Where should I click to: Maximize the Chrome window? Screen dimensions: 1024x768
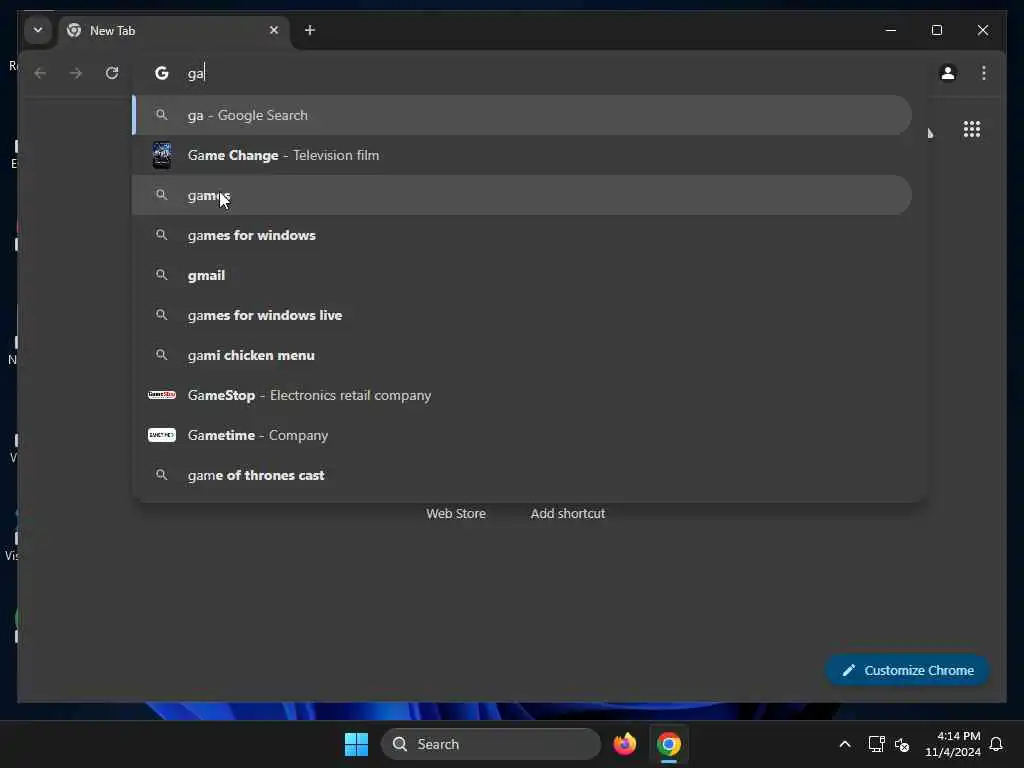[936, 30]
